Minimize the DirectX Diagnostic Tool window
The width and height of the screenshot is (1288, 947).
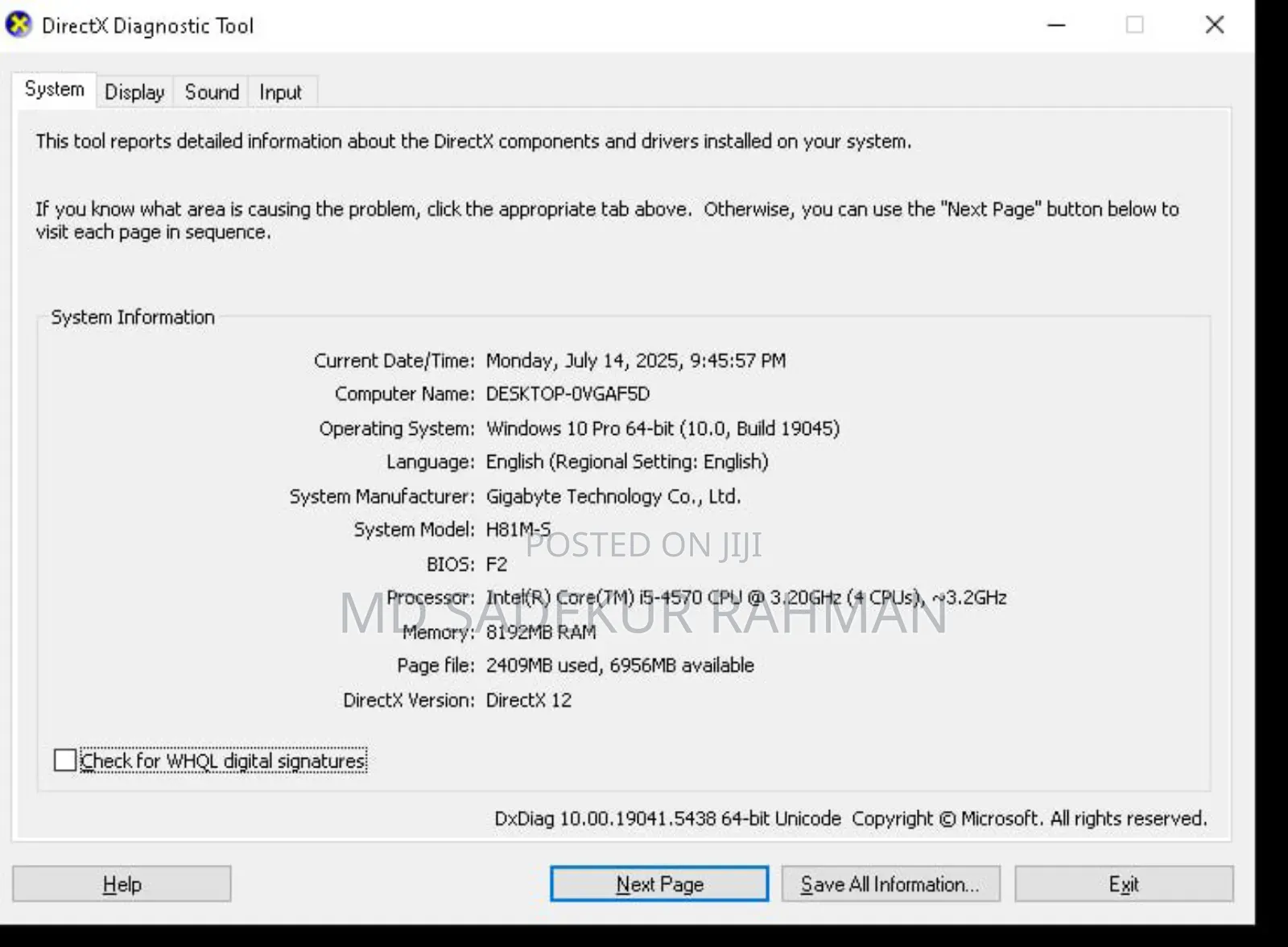(1056, 25)
